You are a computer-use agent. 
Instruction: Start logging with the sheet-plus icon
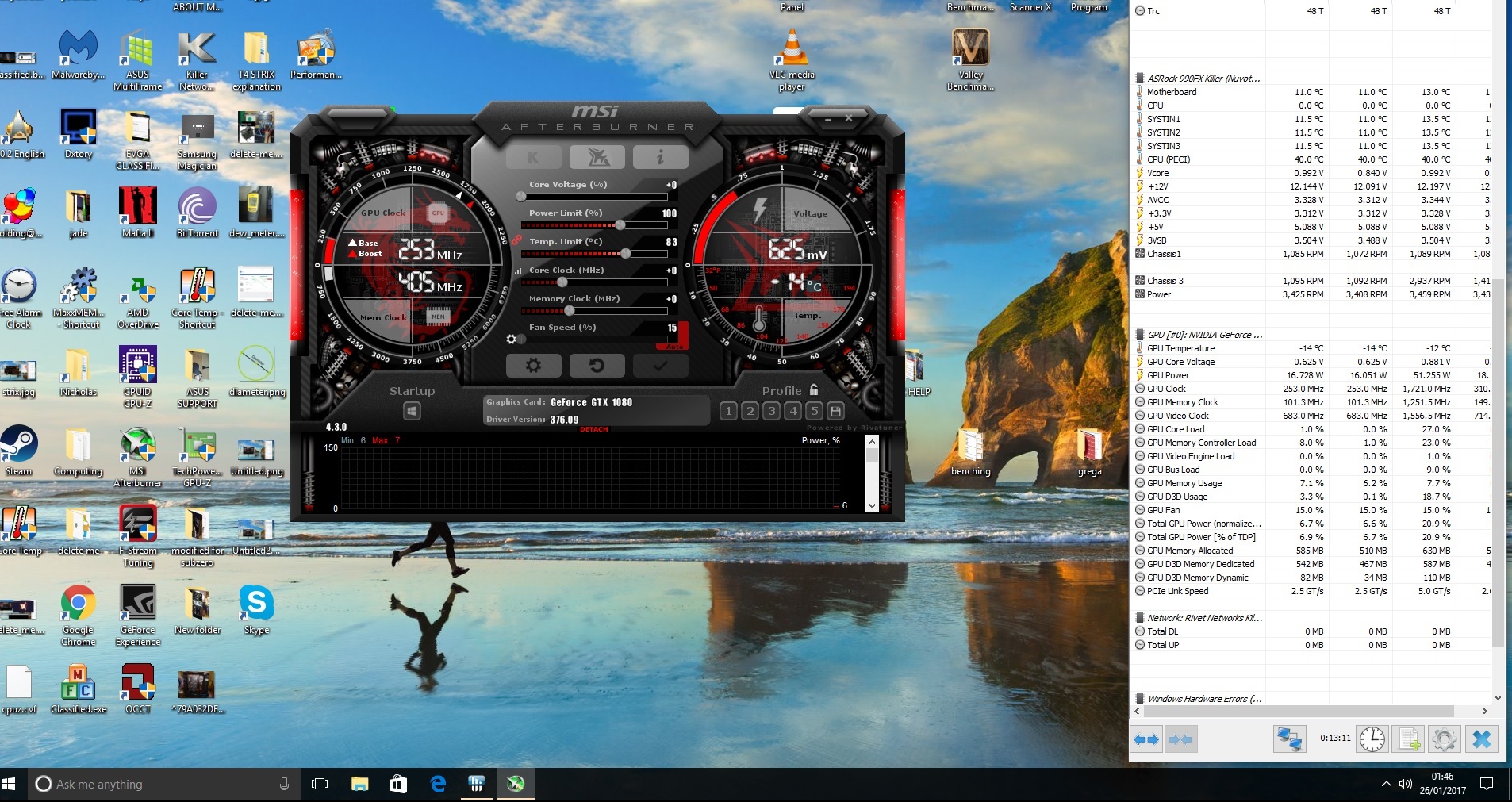(x=1410, y=739)
